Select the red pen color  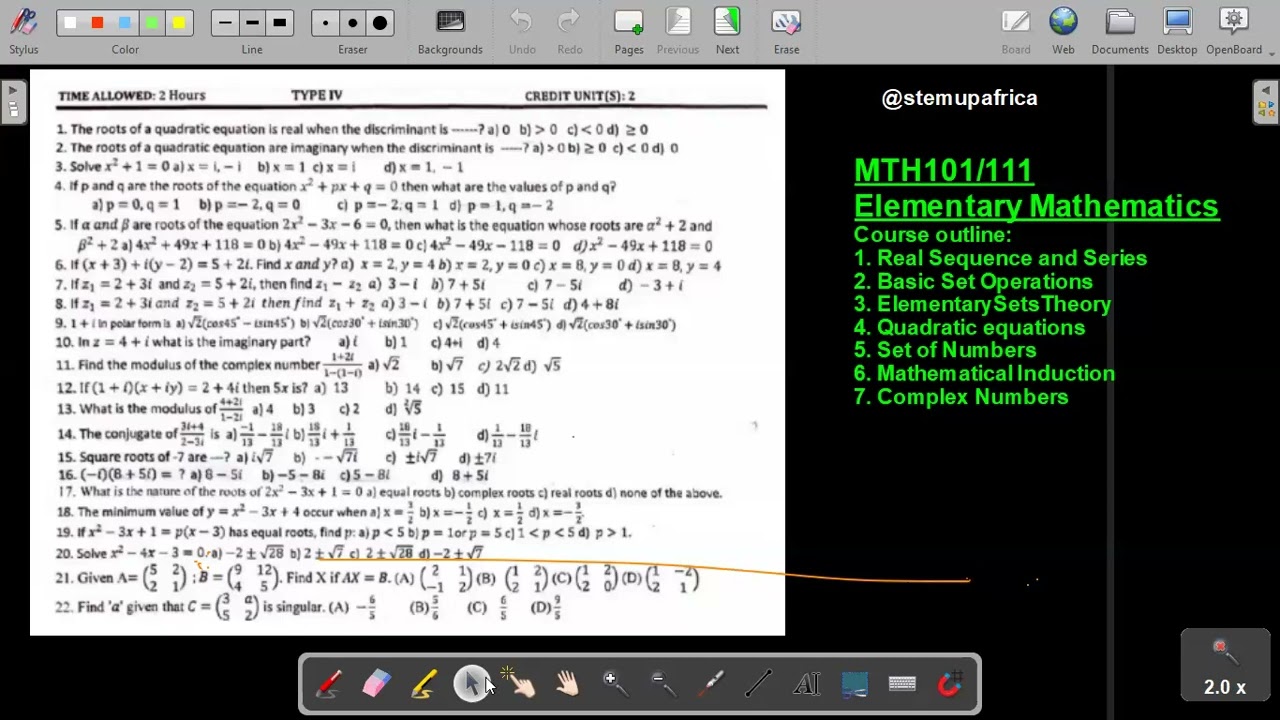(x=97, y=23)
